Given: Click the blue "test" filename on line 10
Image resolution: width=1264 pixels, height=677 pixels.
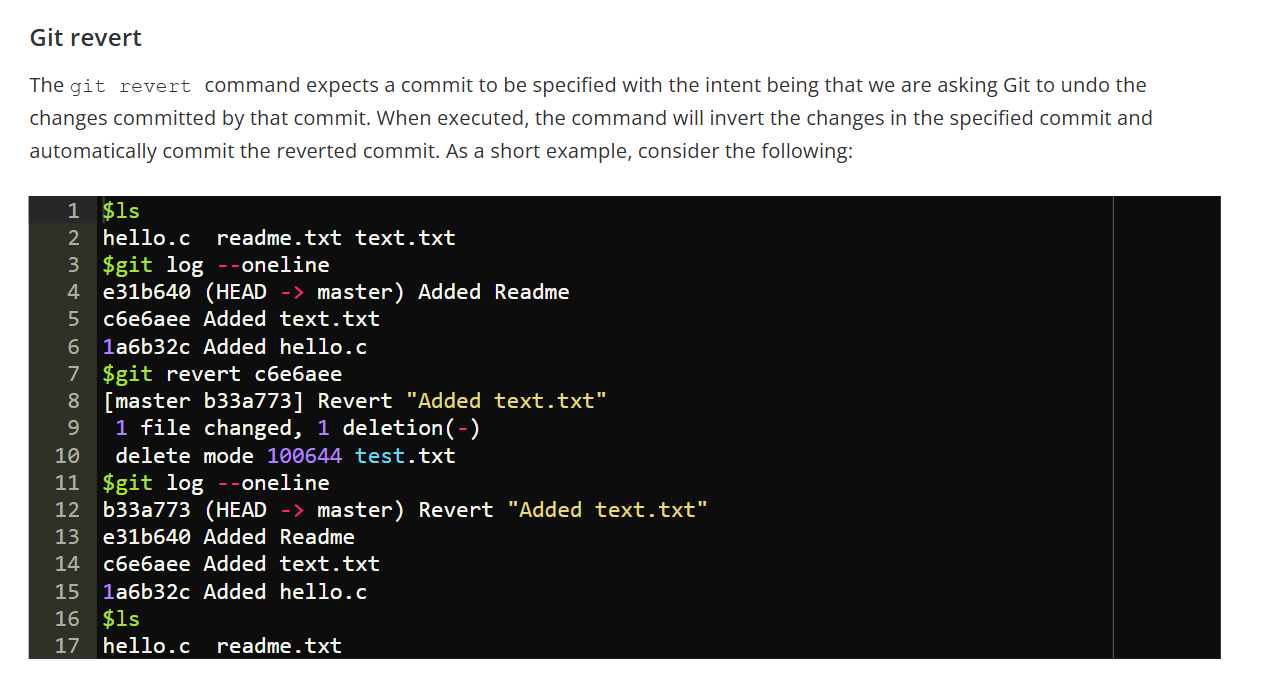Looking at the screenshot, I should pos(380,456).
